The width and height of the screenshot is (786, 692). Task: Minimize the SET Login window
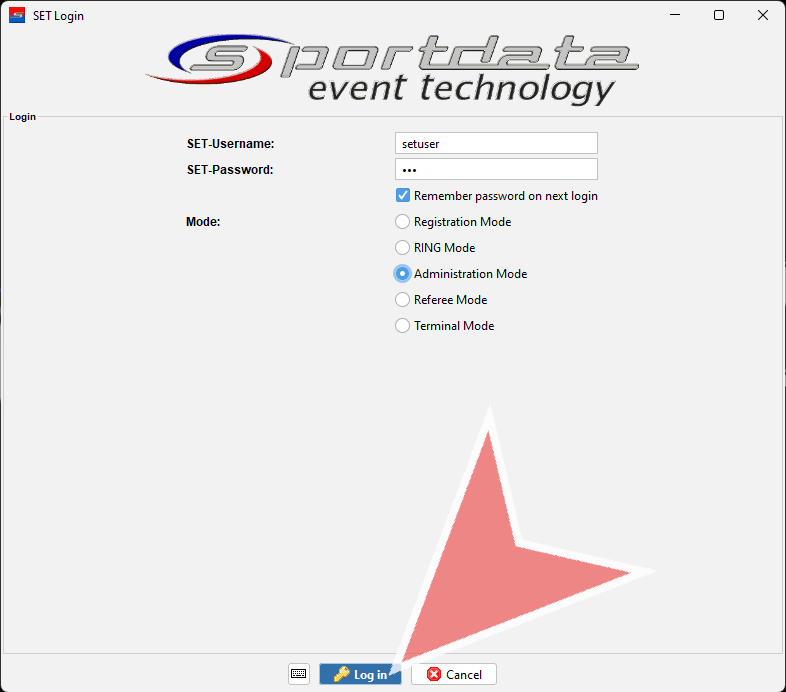click(x=671, y=16)
